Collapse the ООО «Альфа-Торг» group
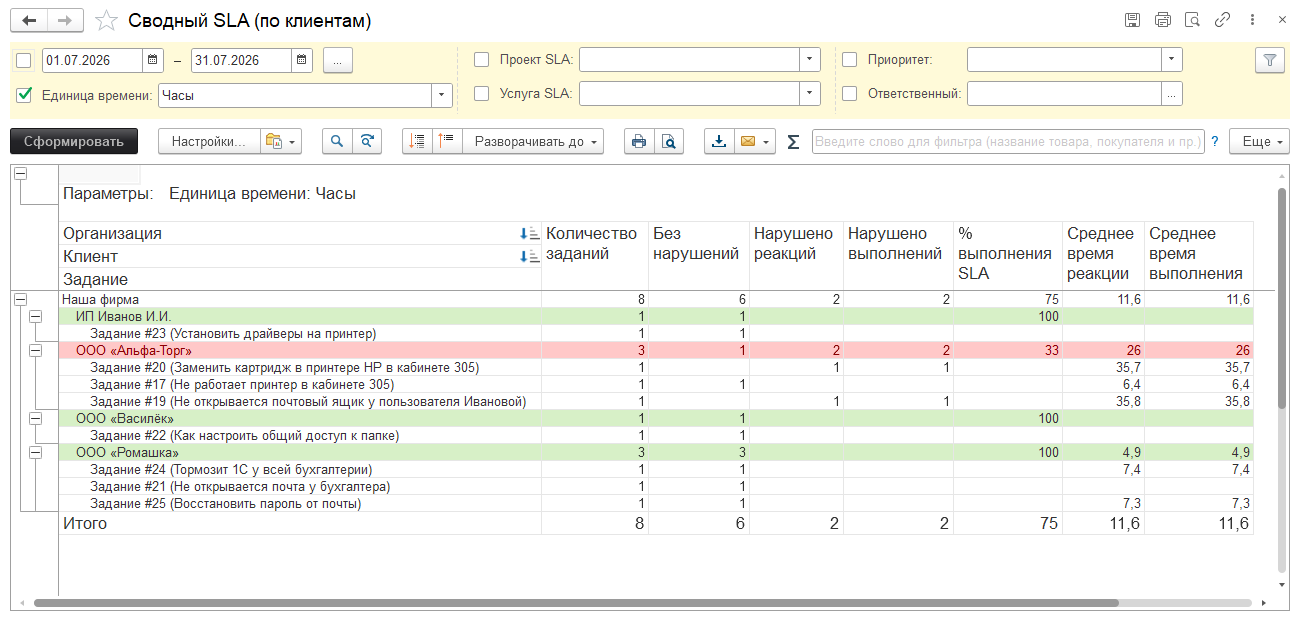This screenshot has height=621, width=1301. coord(36,351)
